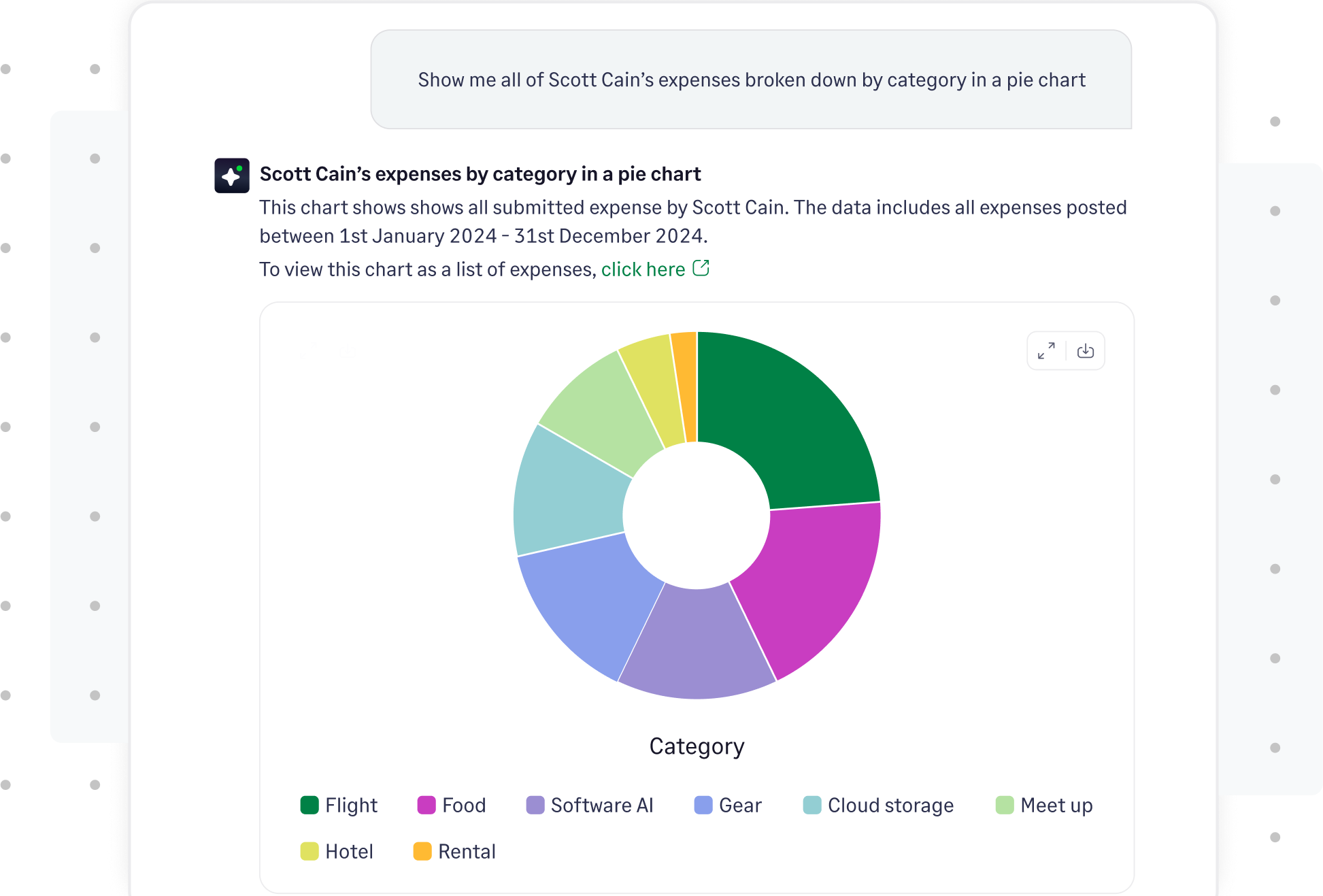1323x896 pixels.
Task: Click the center hole of the donut chart
Action: (697, 515)
